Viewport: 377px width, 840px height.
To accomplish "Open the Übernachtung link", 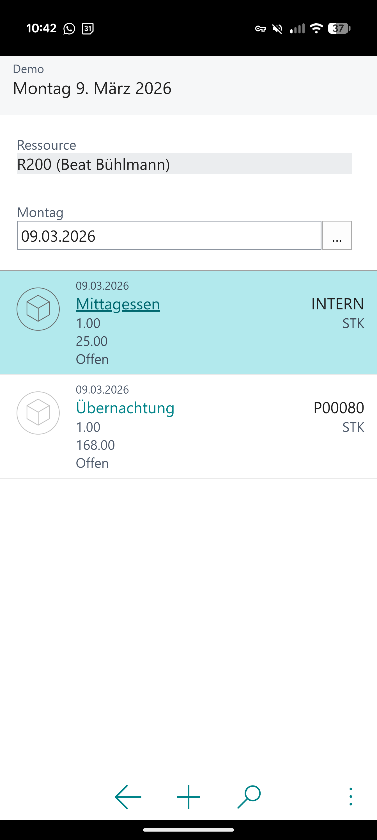I will click(x=125, y=408).
